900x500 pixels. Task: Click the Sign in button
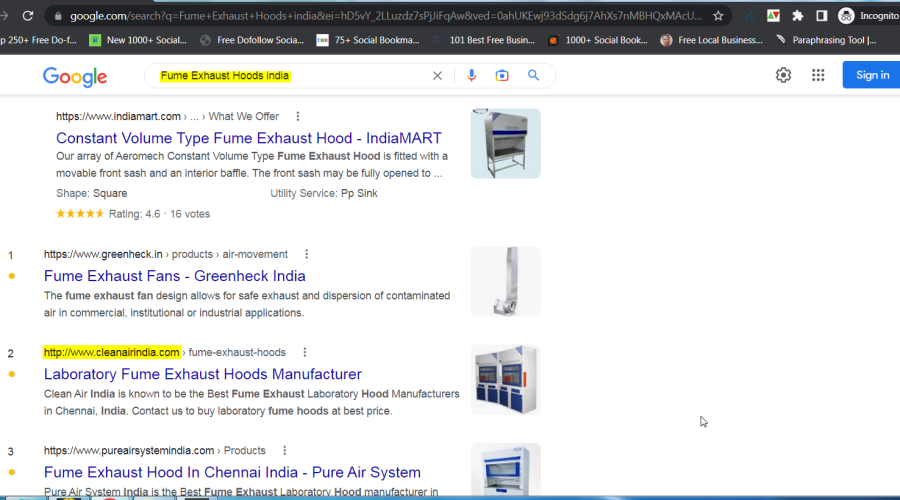[871, 75]
